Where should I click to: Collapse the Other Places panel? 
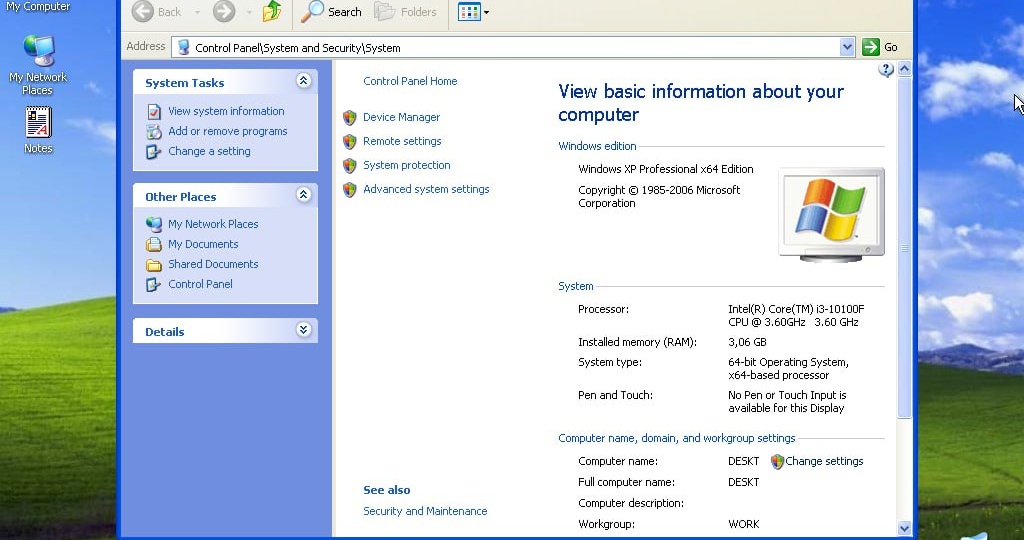(303, 194)
